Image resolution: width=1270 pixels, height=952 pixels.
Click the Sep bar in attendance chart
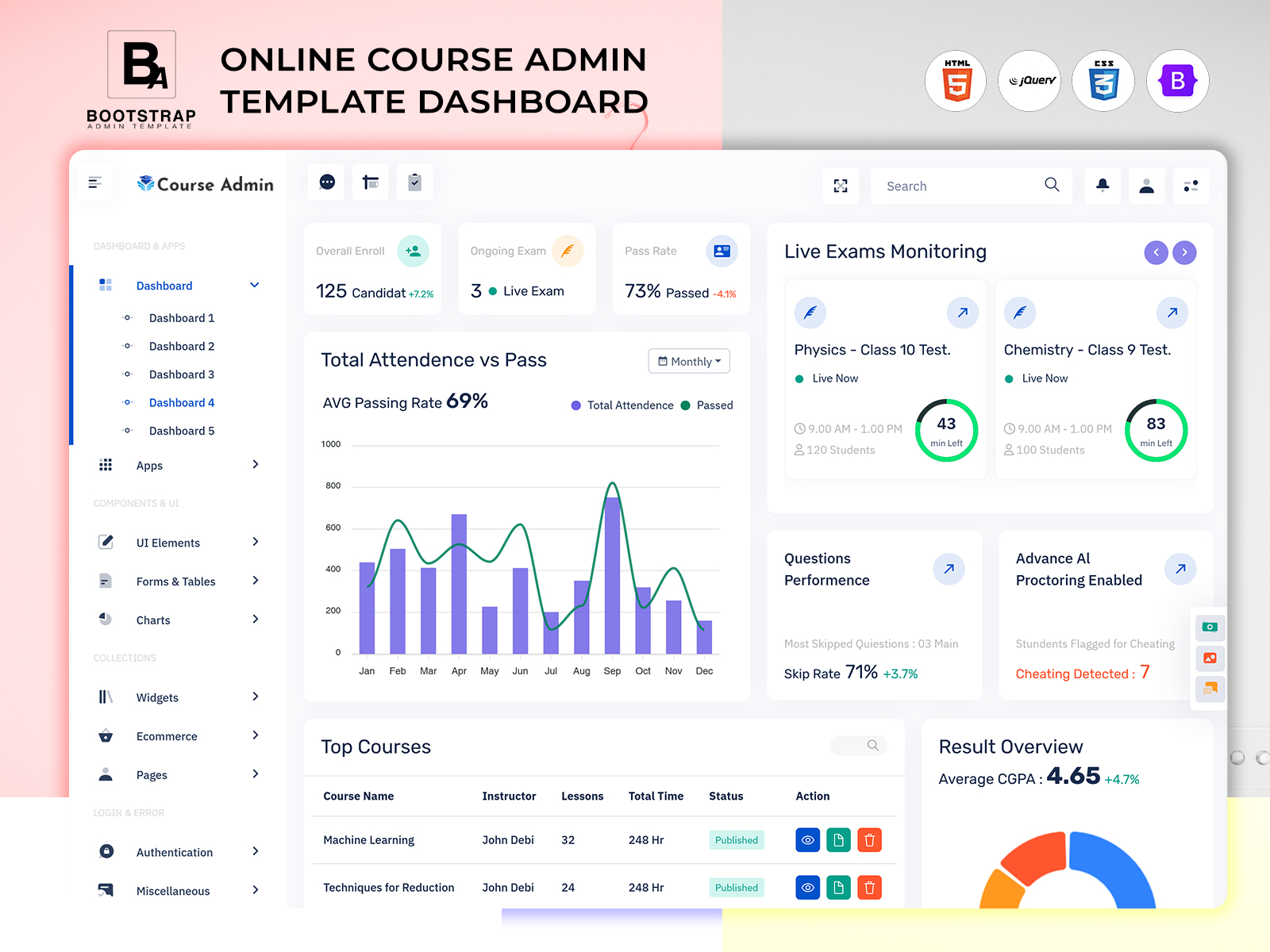612,575
